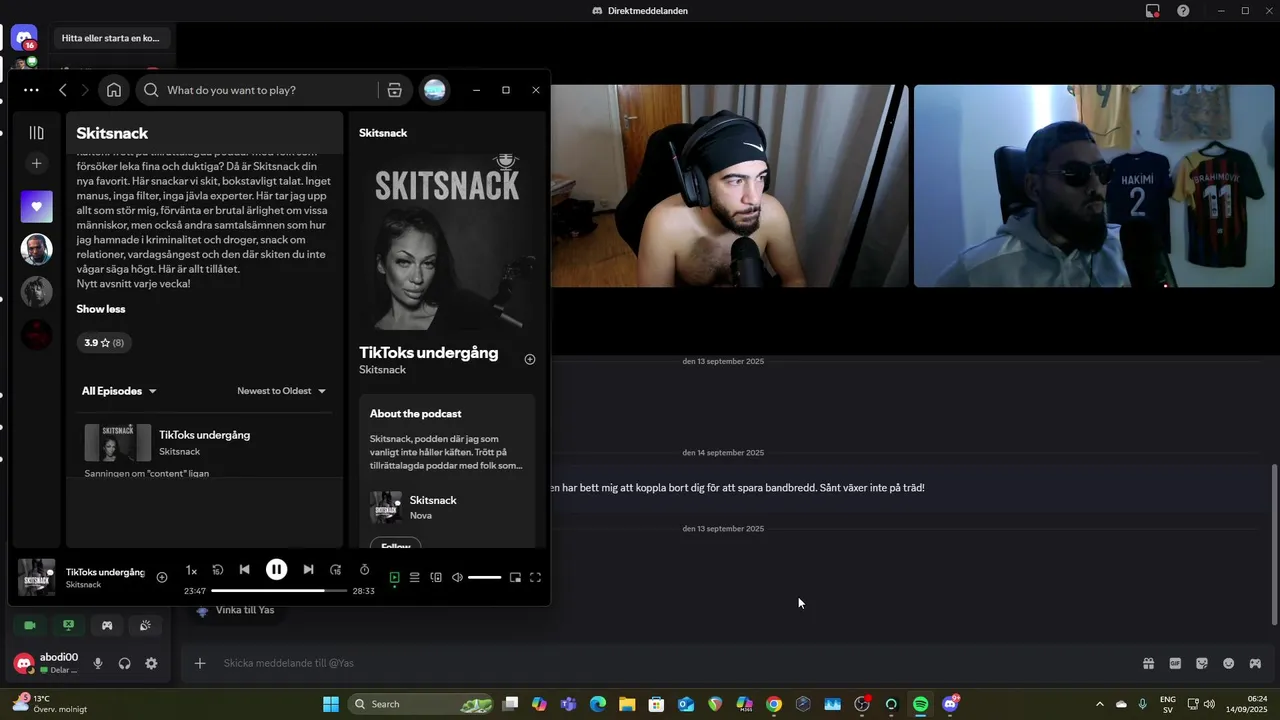
Task: Open Spotify Home
Action: pyautogui.click(x=114, y=90)
